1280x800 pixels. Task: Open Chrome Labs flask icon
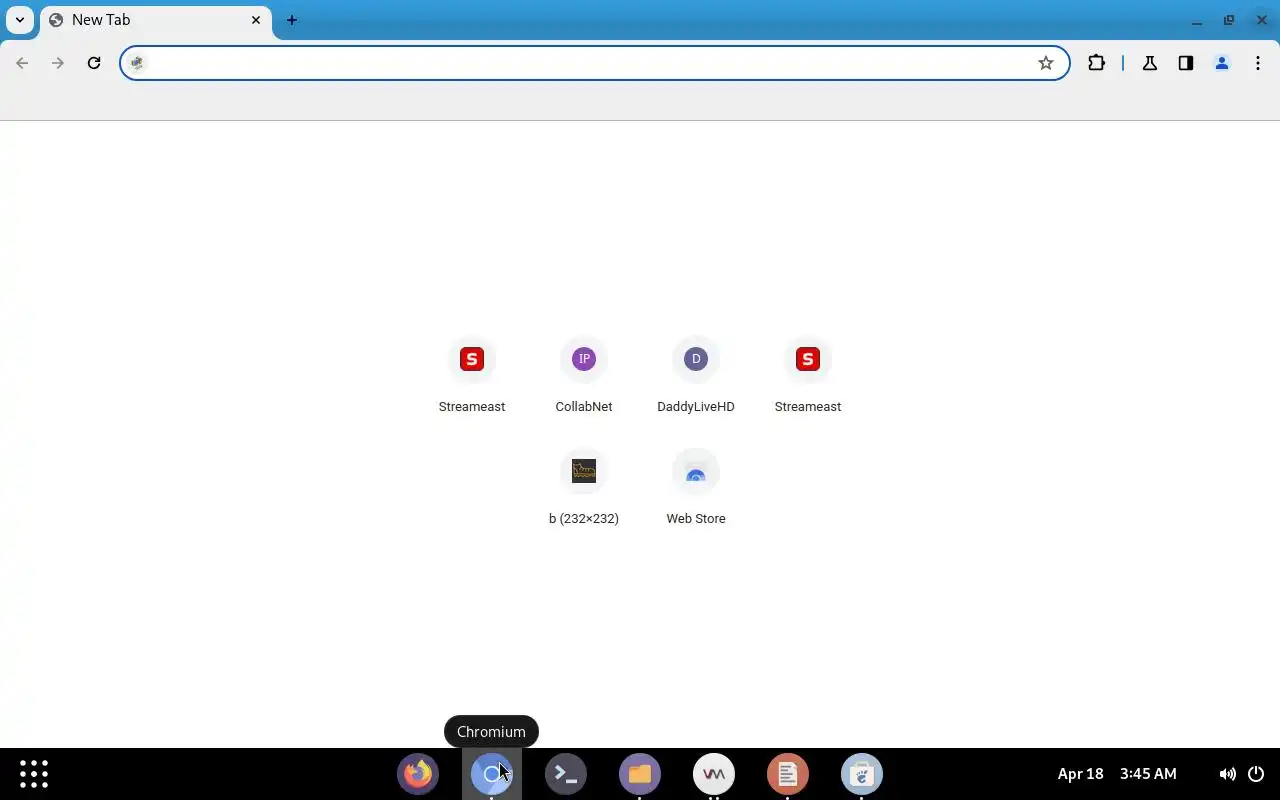coord(1150,63)
